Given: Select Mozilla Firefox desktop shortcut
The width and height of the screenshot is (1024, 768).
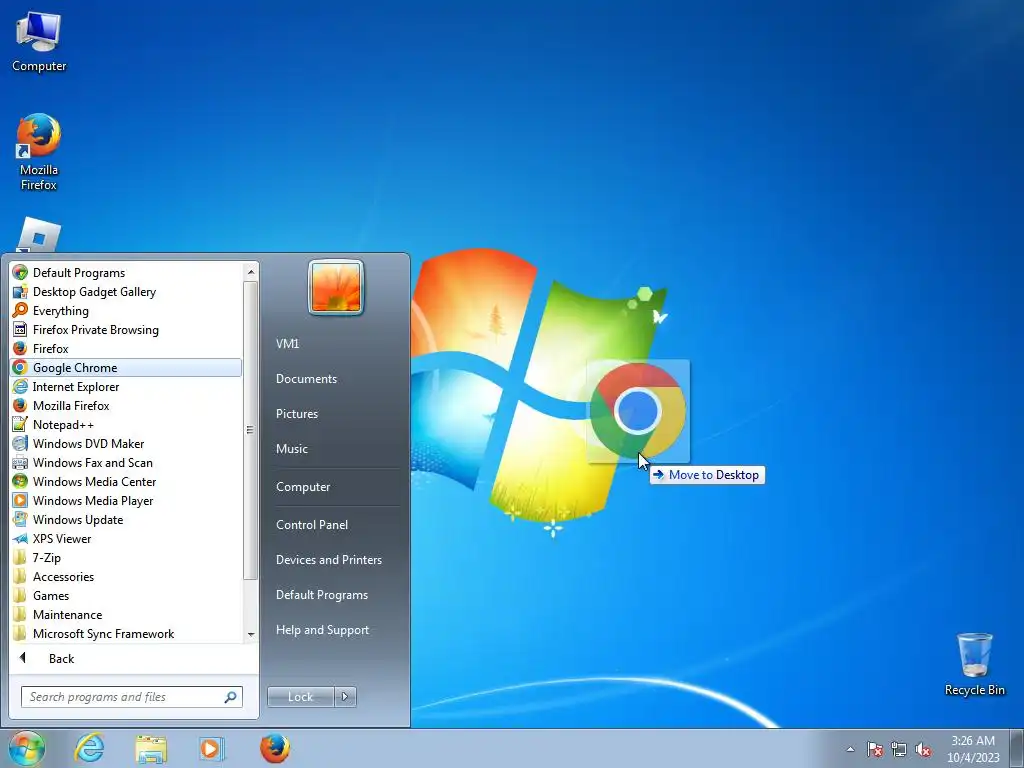Looking at the screenshot, I should click(39, 152).
